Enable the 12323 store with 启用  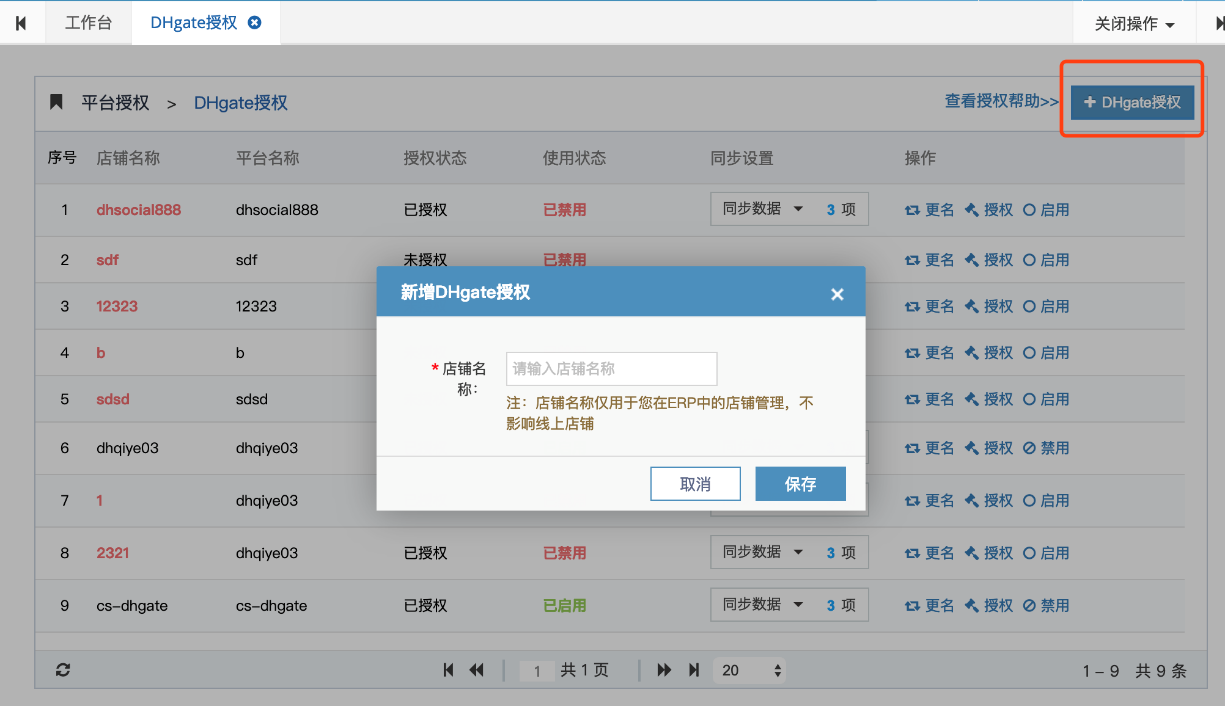click(x=1046, y=306)
